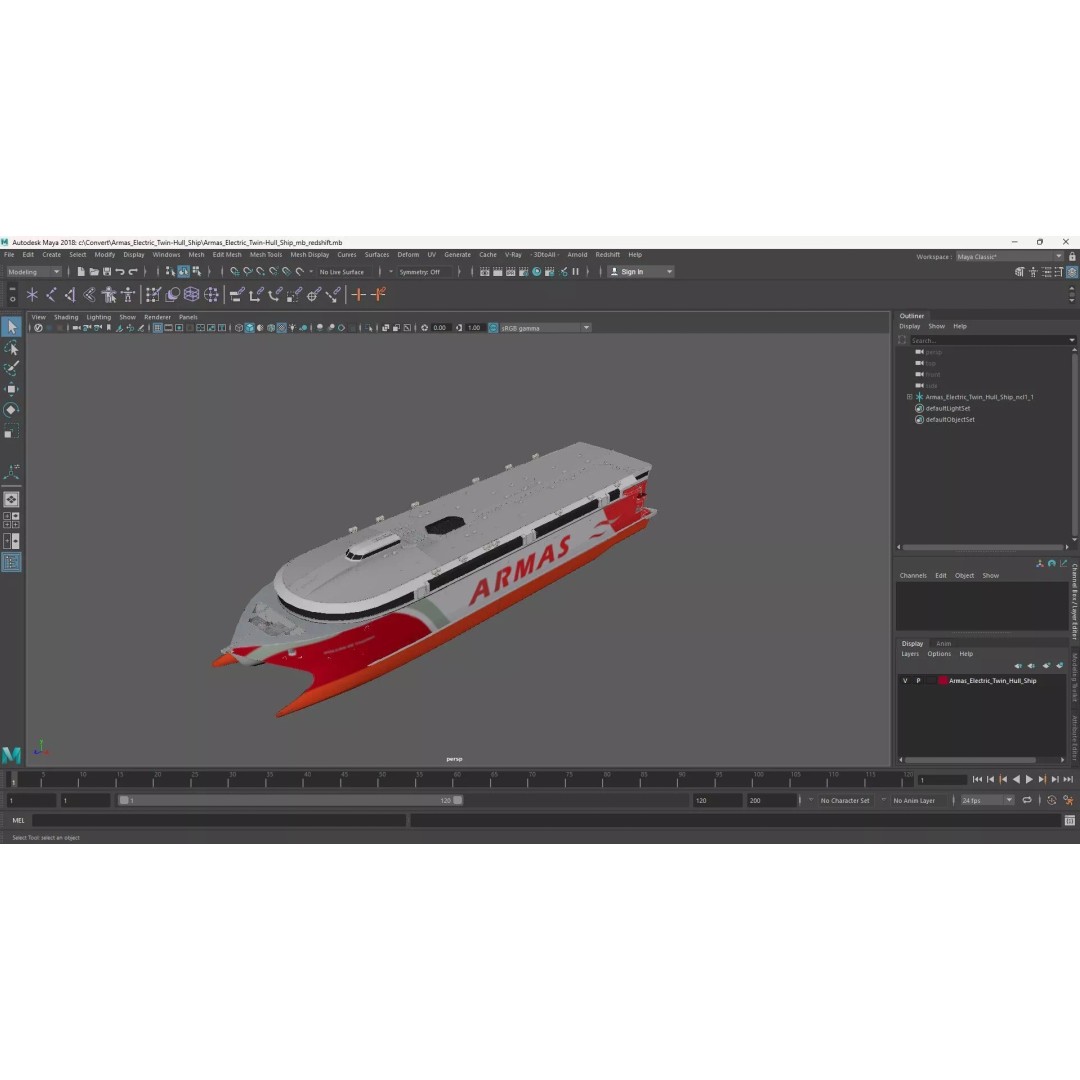Click the Undo arrow icon

tap(120, 271)
